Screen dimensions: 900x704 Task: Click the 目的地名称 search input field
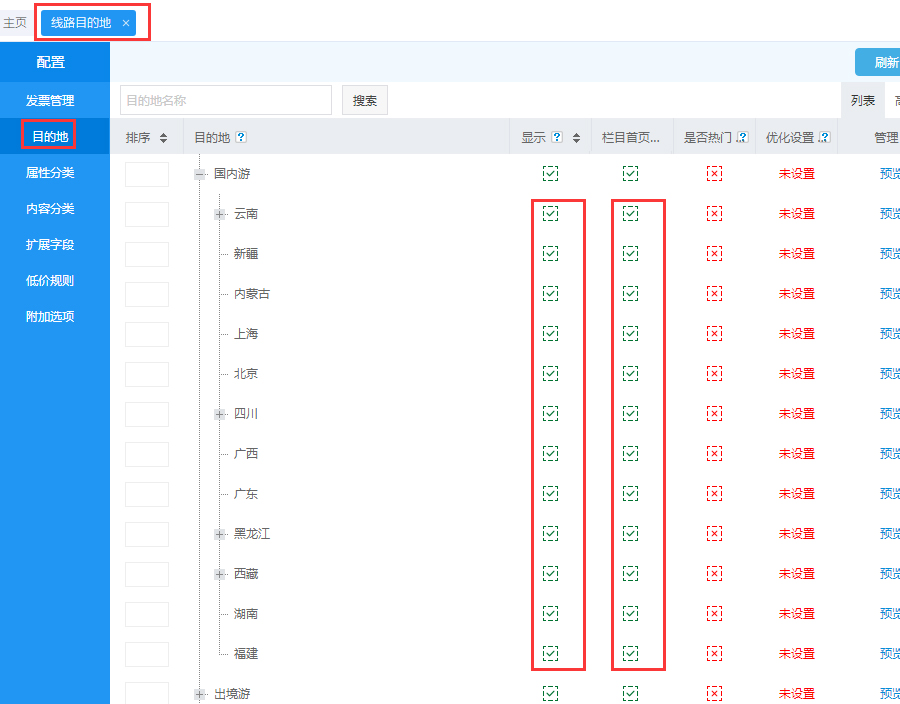pos(225,100)
